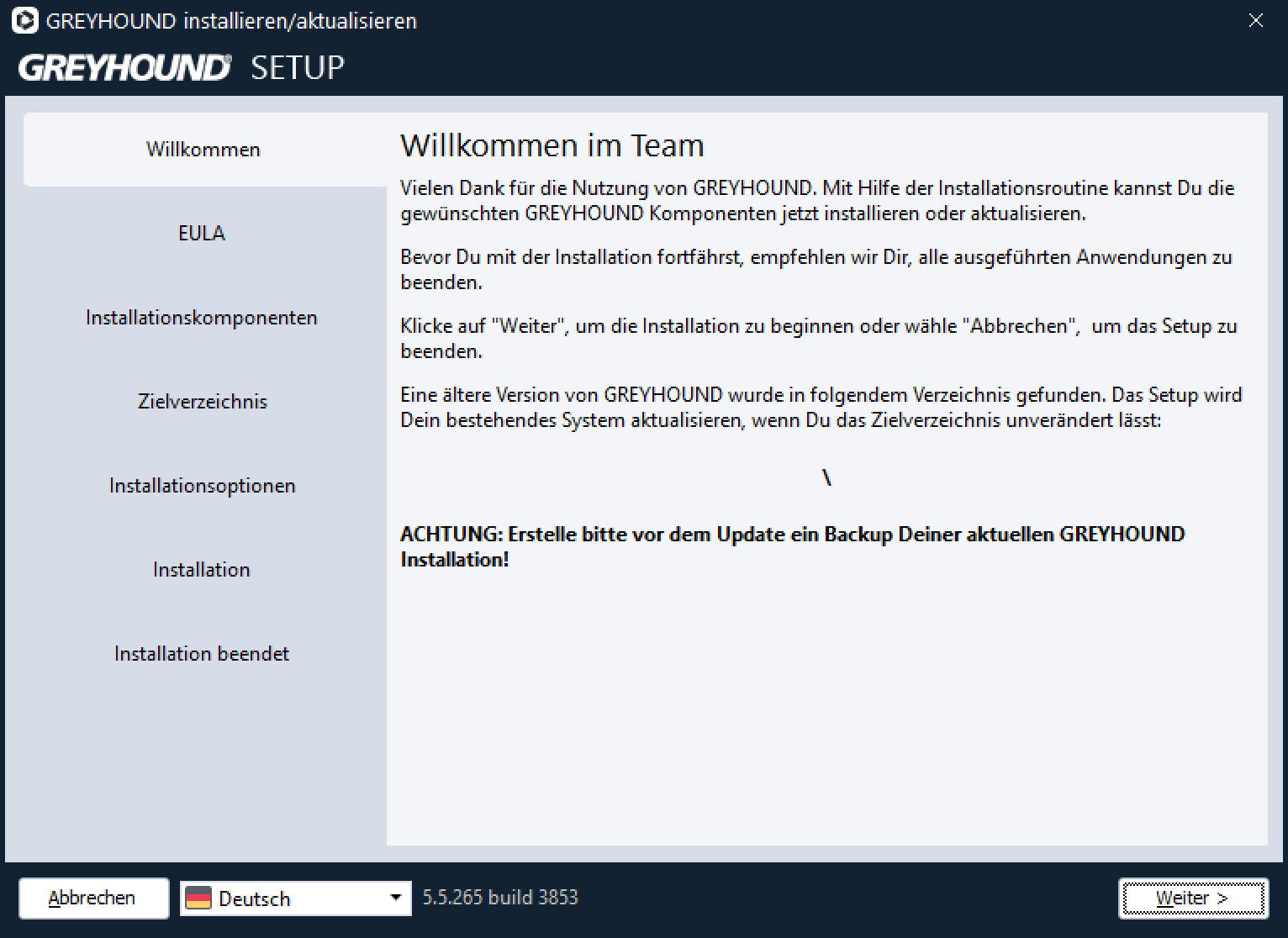This screenshot has height=938, width=1288.
Task: Click the paragraph starting Bevor Du
Action: [816, 269]
